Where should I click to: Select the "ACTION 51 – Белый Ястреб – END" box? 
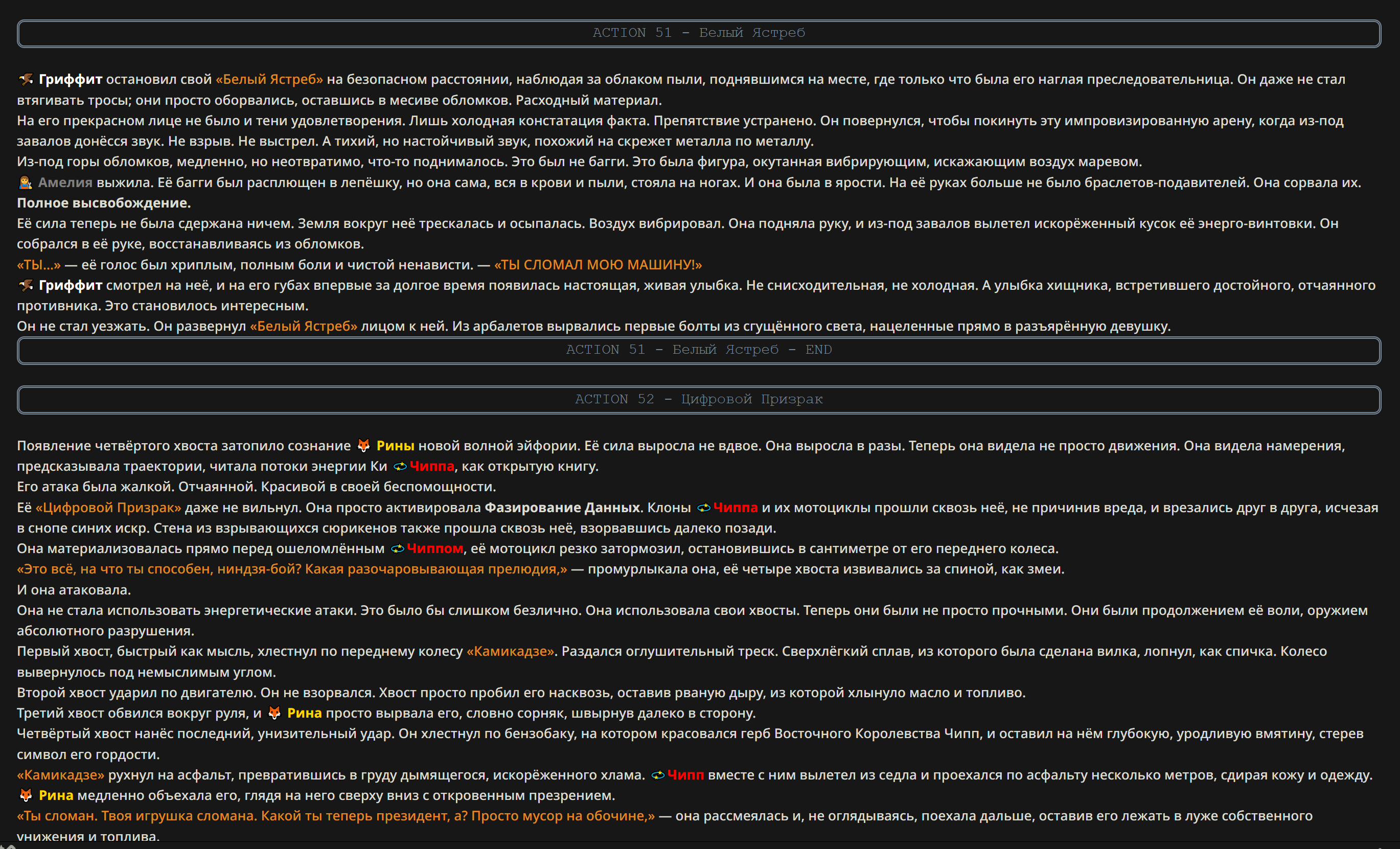699,350
